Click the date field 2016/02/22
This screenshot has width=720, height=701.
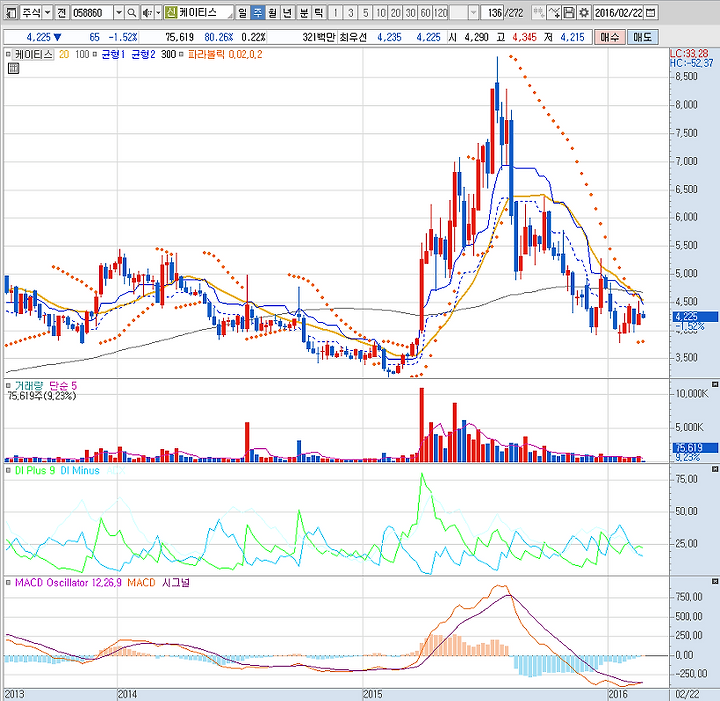(619, 12)
